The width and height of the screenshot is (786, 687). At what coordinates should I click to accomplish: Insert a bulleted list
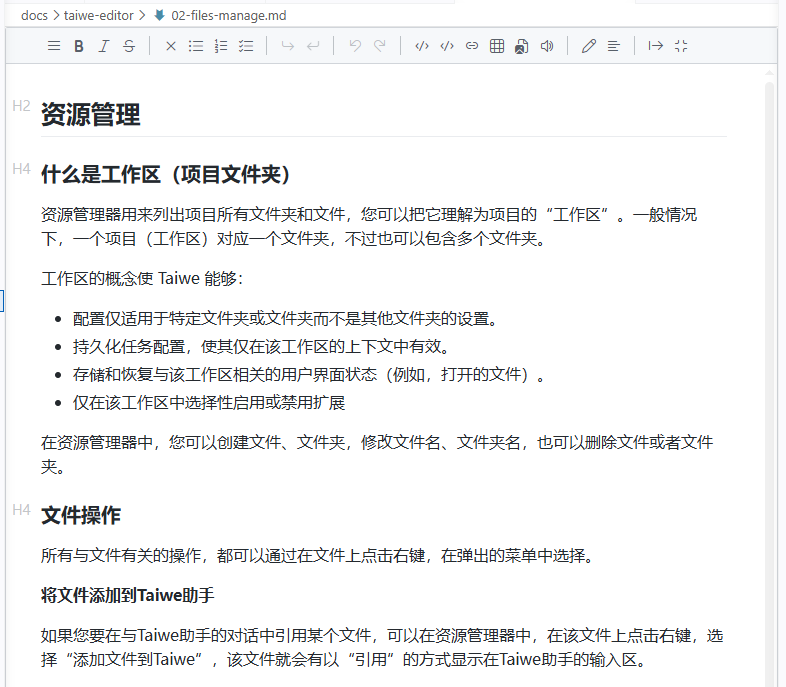pos(196,46)
